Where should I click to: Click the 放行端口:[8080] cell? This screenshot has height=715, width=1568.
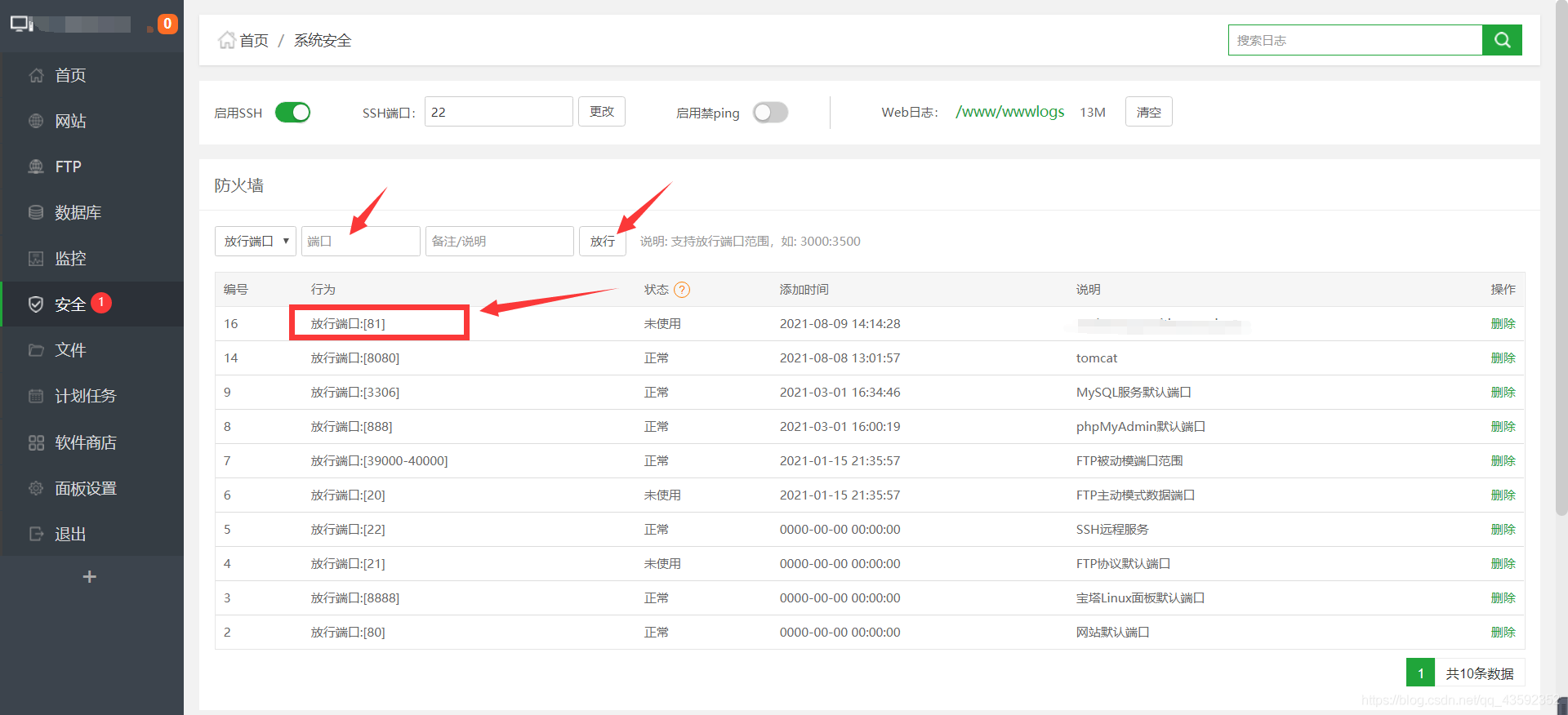pyautogui.click(x=355, y=358)
